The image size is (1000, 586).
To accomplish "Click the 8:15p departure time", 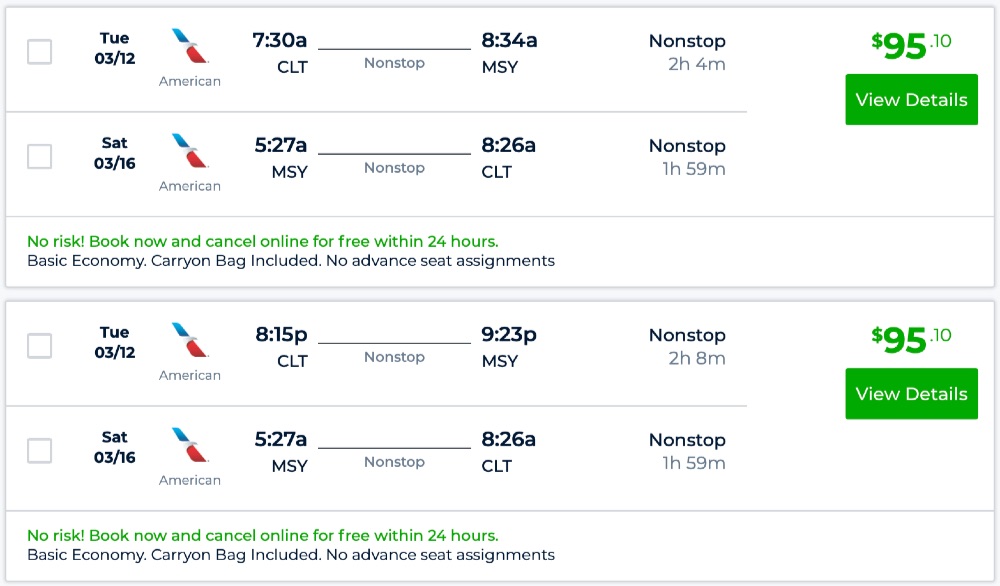I will click(281, 335).
